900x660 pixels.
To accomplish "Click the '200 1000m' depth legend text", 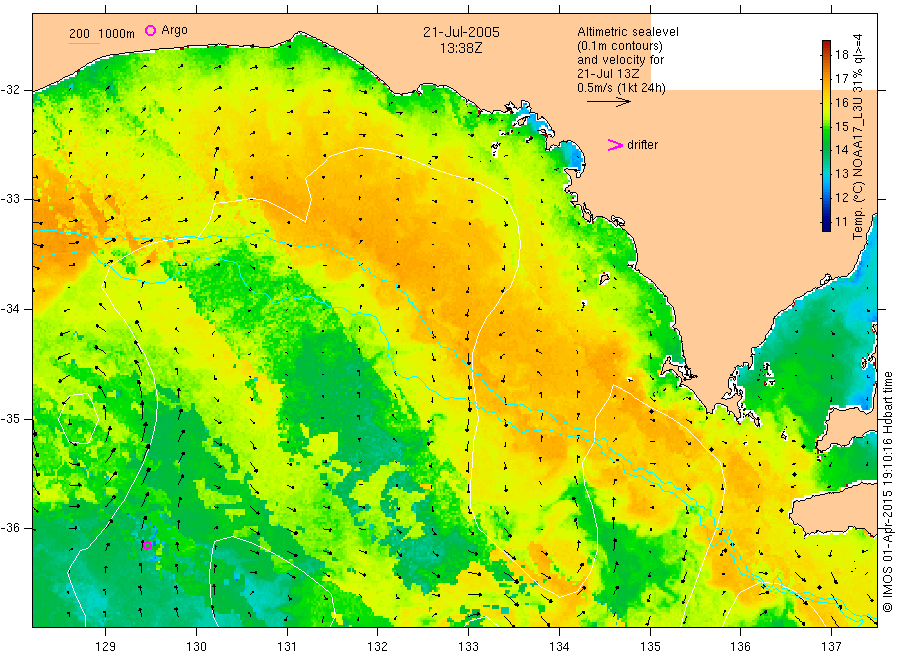I will [x=102, y=34].
